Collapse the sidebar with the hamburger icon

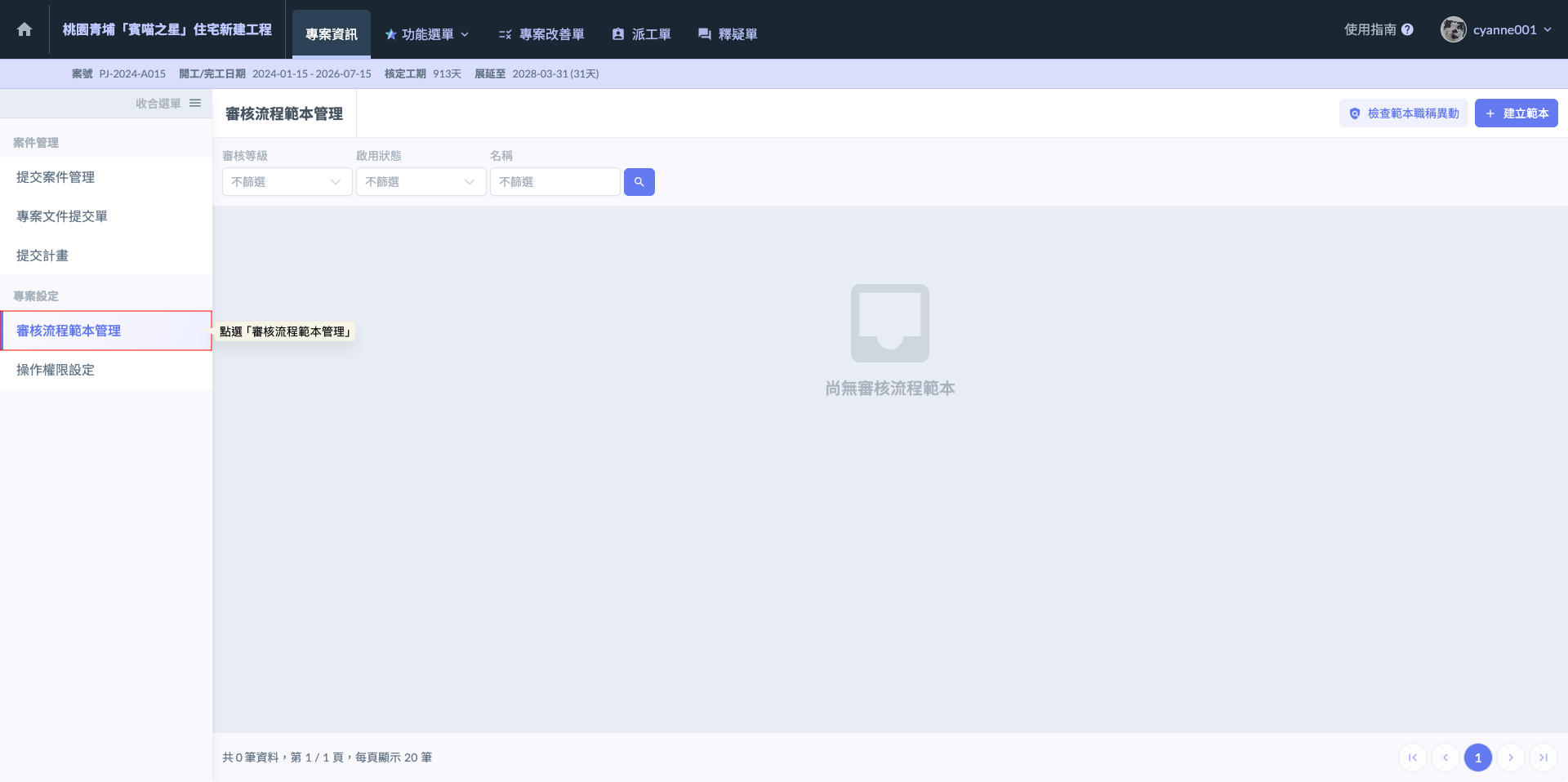pos(195,103)
